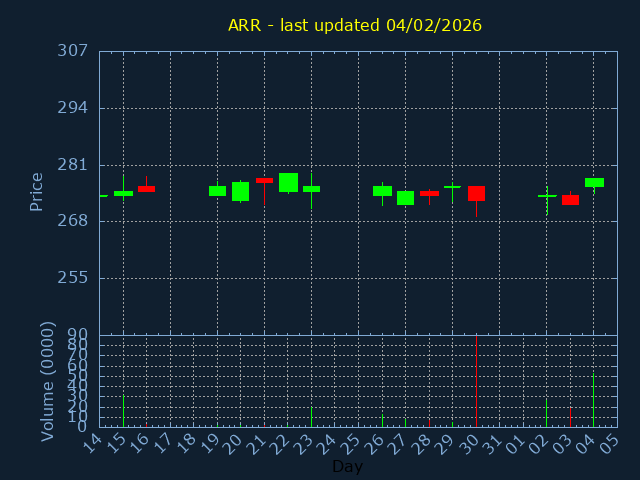
Task: Click the green volume bar on day 02
Action: pyautogui.click(x=546, y=413)
